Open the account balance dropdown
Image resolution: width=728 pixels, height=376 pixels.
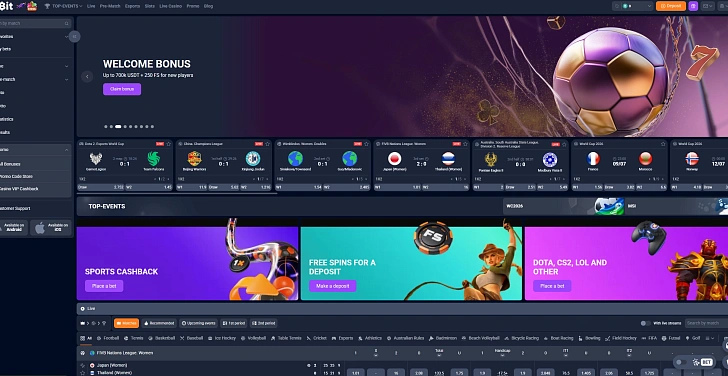637,6
